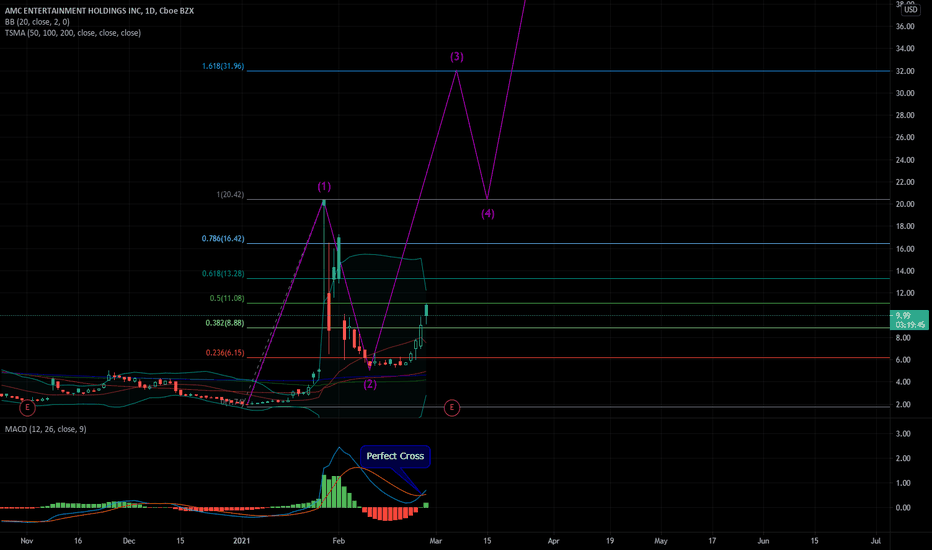Click the current price tag 9.99
Viewport: 932px width, 550px height.
tap(909, 320)
